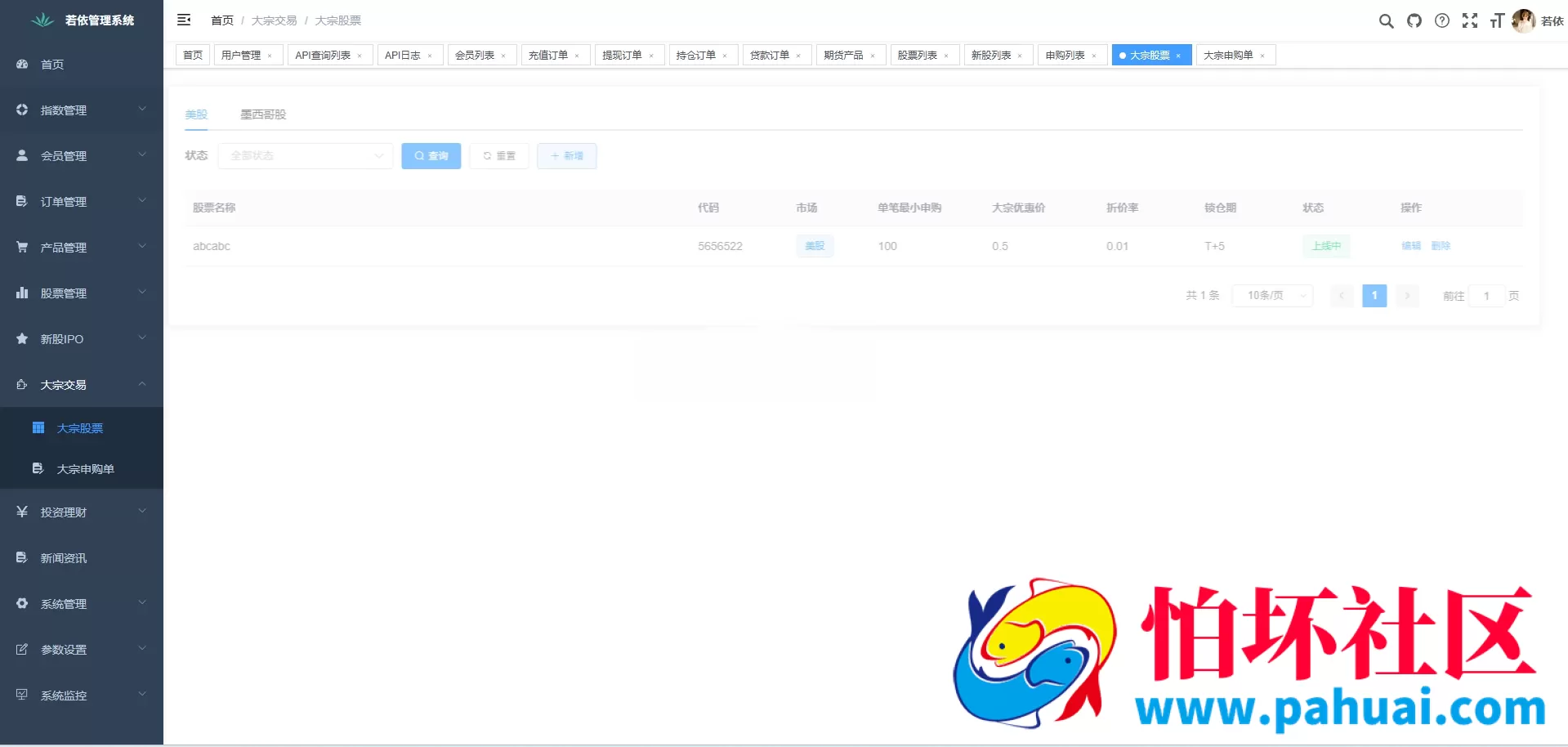1568x747 pixels.
Task: Click the 查询 search button
Action: pos(431,155)
